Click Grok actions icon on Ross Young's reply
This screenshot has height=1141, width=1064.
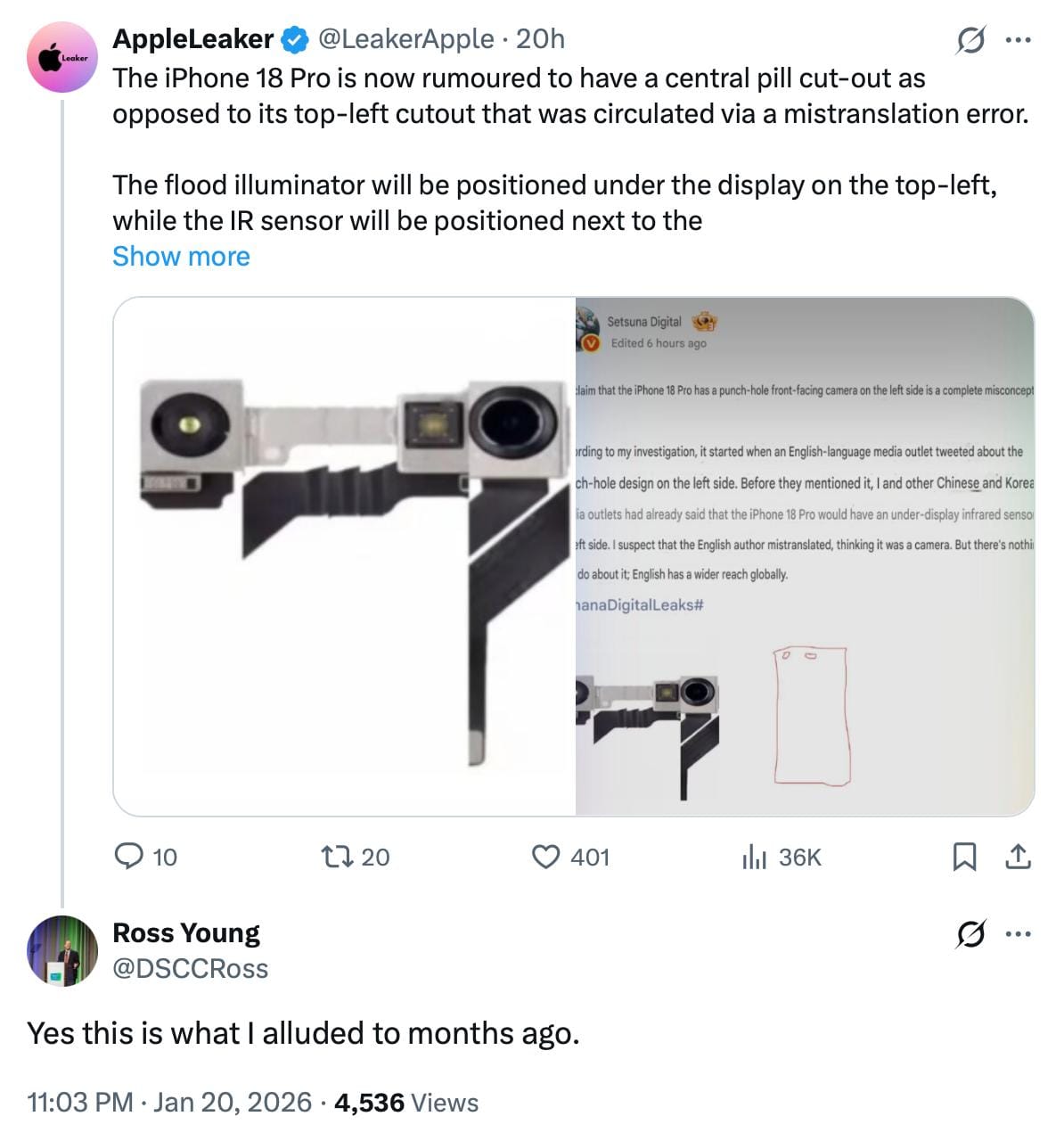(971, 935)
